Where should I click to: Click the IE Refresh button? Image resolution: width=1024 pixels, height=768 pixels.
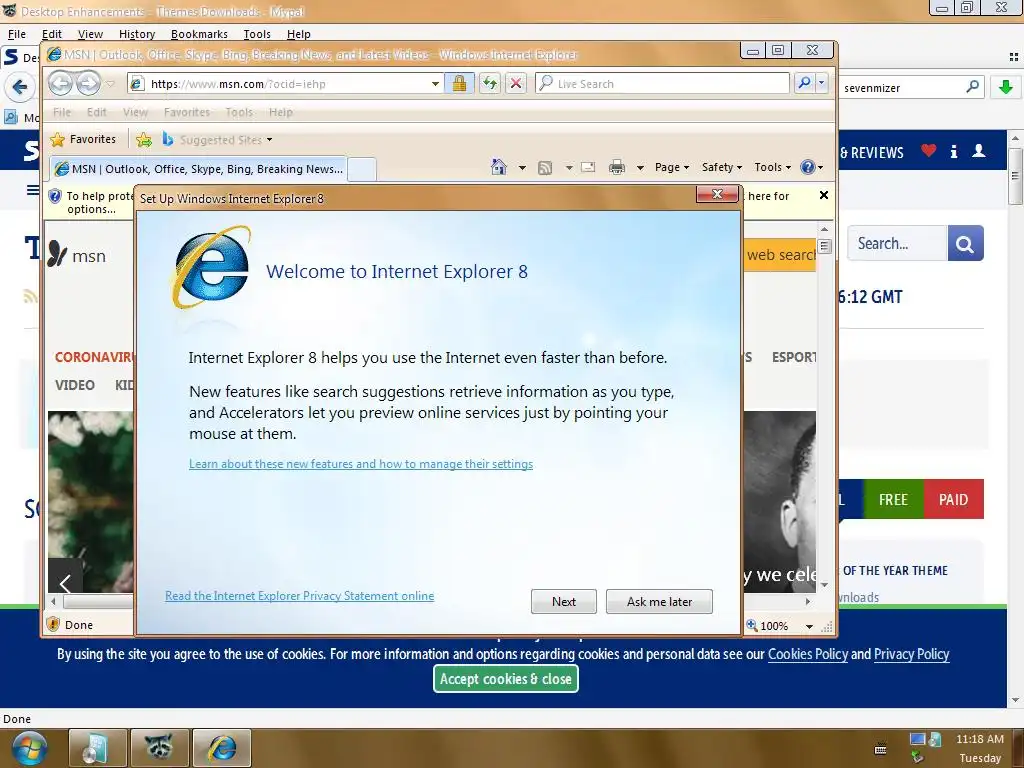tap(489, 84)
